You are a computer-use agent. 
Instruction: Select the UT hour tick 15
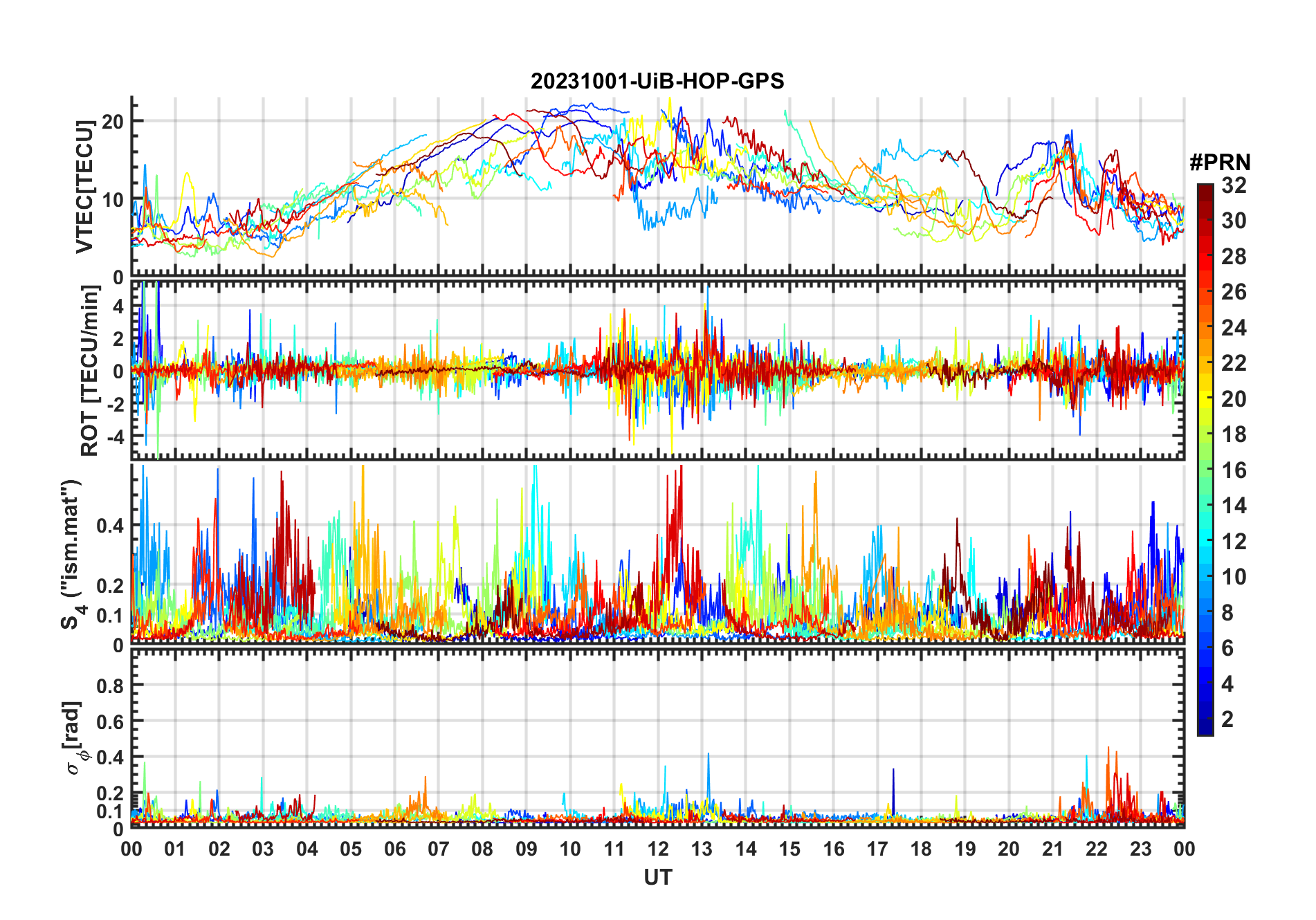pyautogui.click(x=789, y=849)
